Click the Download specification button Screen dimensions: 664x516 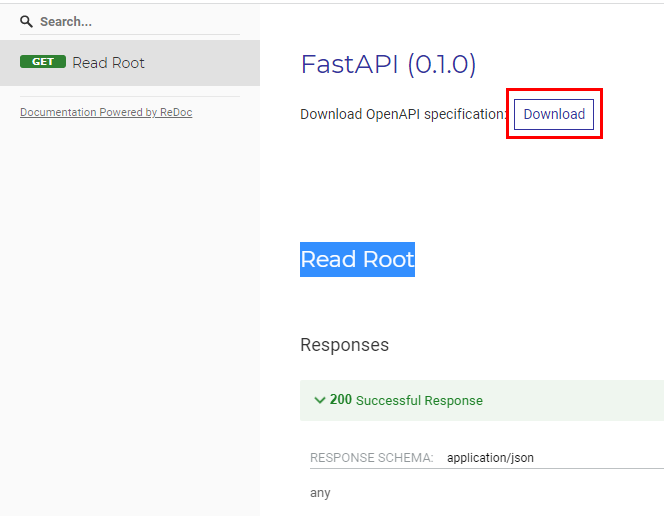pos(554,114)
